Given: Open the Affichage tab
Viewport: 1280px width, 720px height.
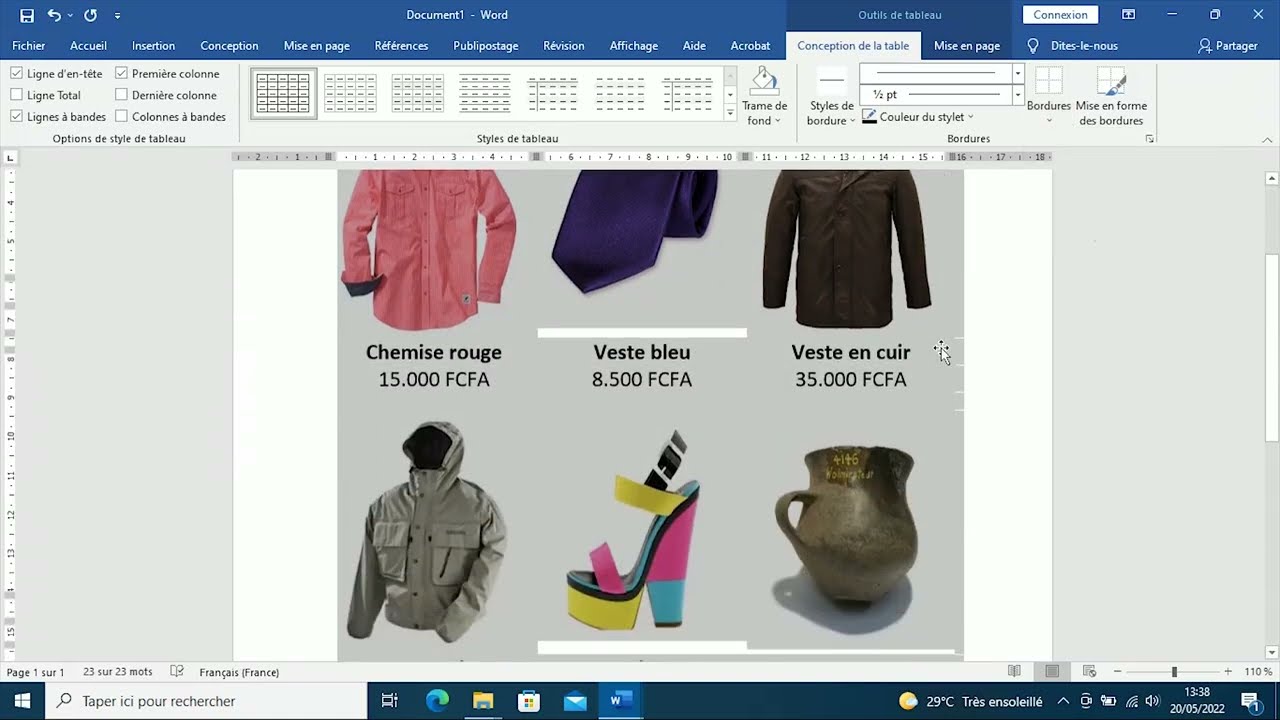Looking at the screenshot, I should click(634, 46).
